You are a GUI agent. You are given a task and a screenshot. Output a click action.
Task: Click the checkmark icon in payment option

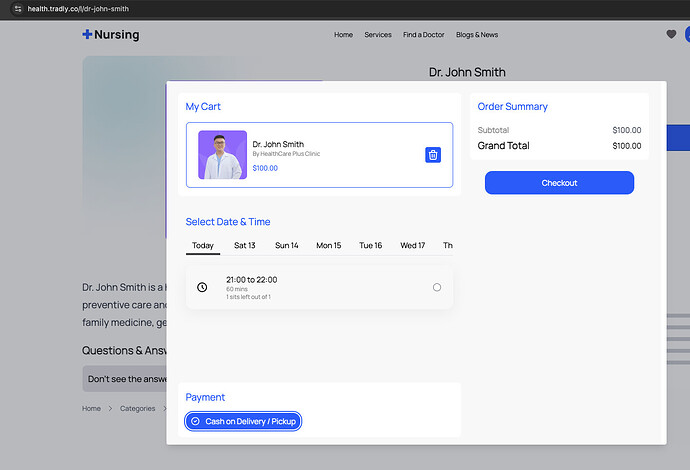pyautogui.click(x=196, y=421)
